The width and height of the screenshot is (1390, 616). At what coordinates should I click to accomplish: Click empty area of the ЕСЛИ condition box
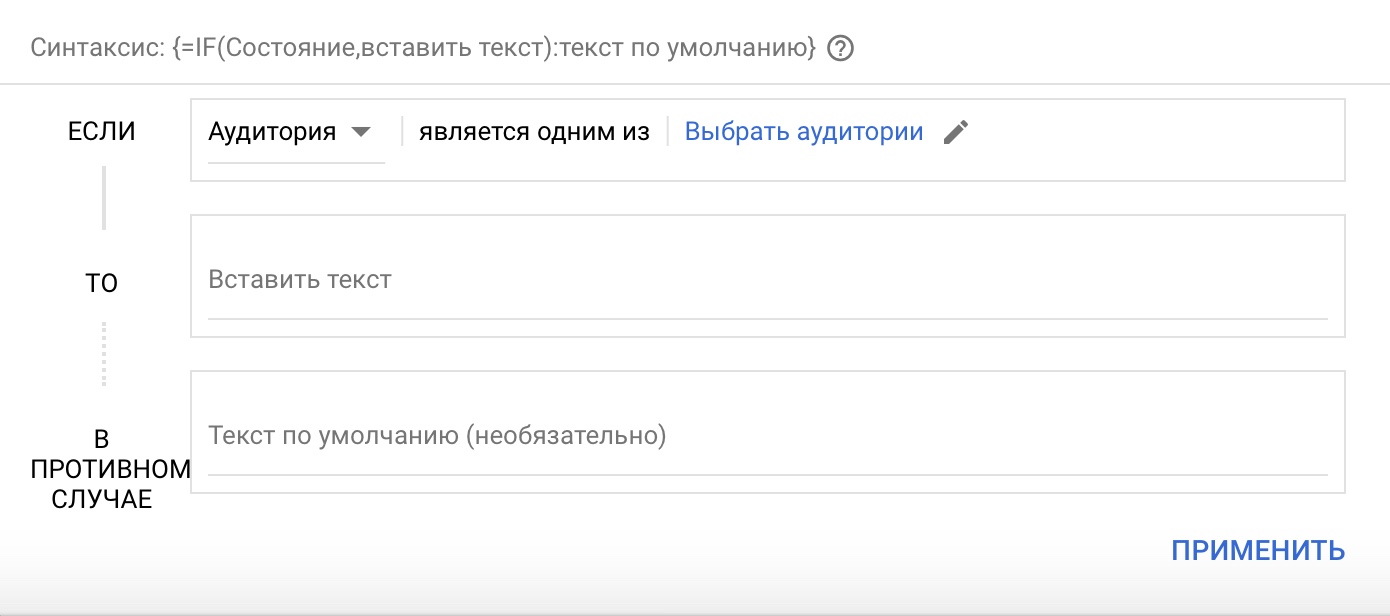(x=1150, y=140)
